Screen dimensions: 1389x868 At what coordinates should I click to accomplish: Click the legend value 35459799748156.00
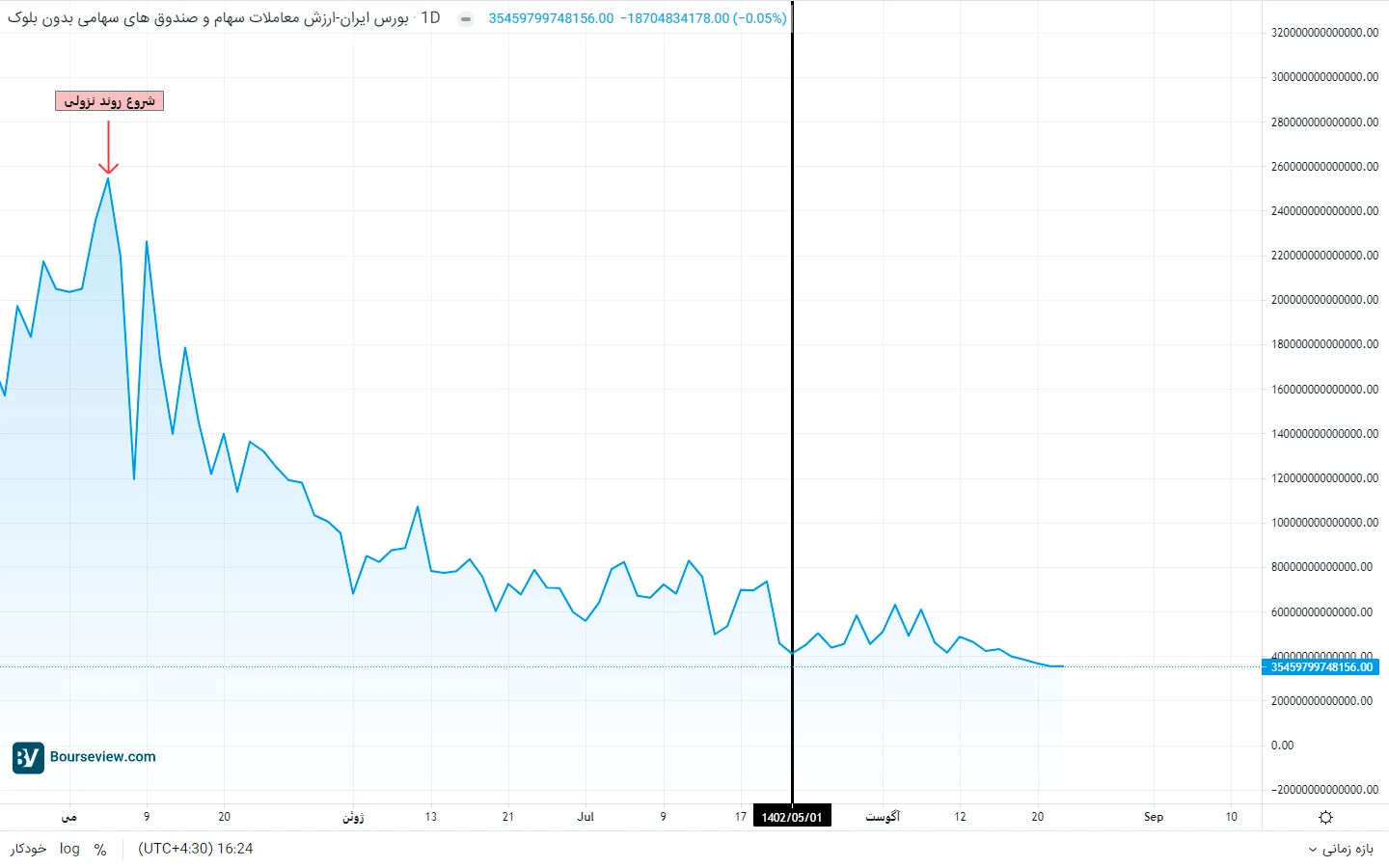[x=551, y=18]
